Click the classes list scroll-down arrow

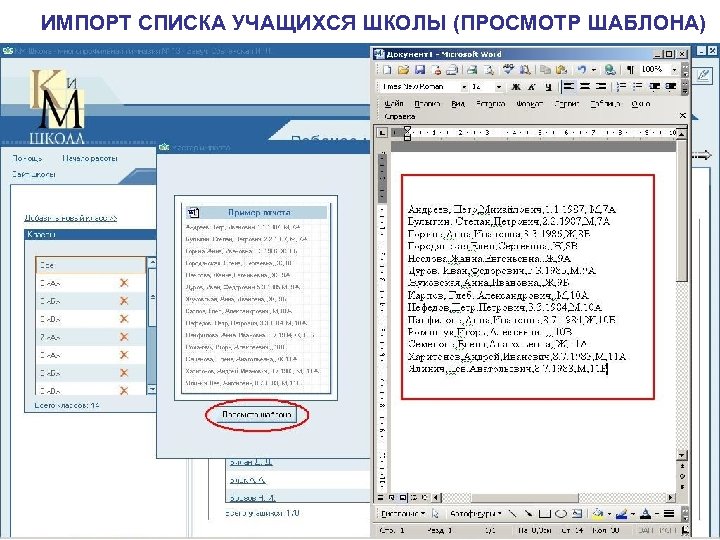pos(152,389)
